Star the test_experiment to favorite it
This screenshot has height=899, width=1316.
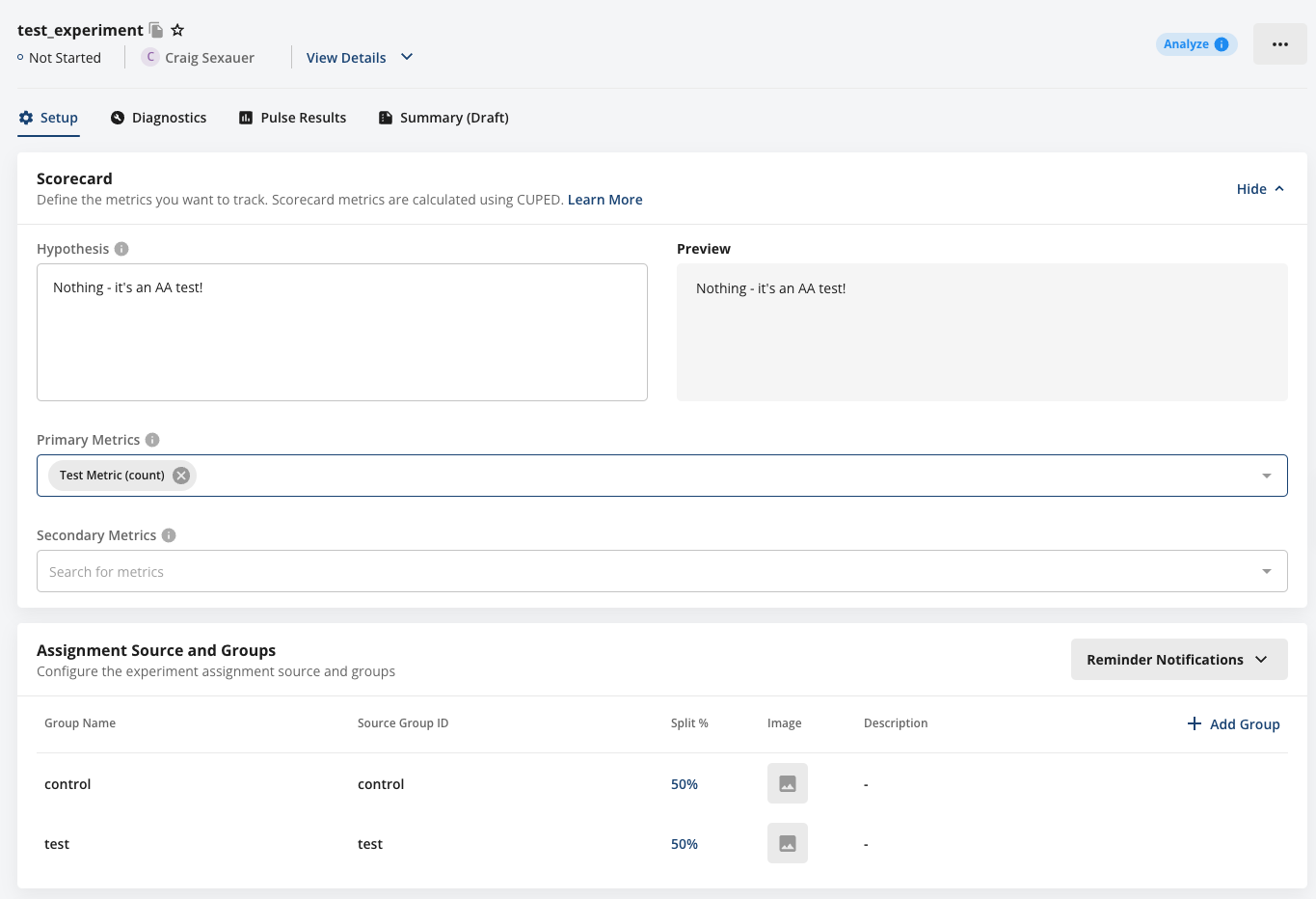(x=176, y=30)
